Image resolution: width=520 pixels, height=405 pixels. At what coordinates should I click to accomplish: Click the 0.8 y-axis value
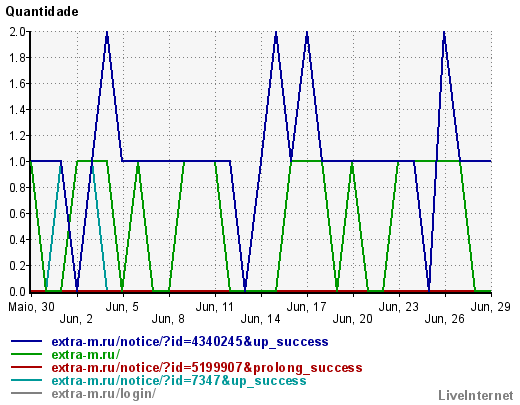[17, 188]
